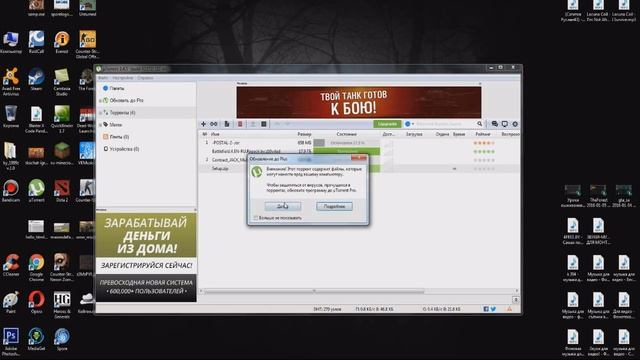Open the Dota 2 desktop shortcut
This screenshot has height=360, width=640.
(62, 191)
